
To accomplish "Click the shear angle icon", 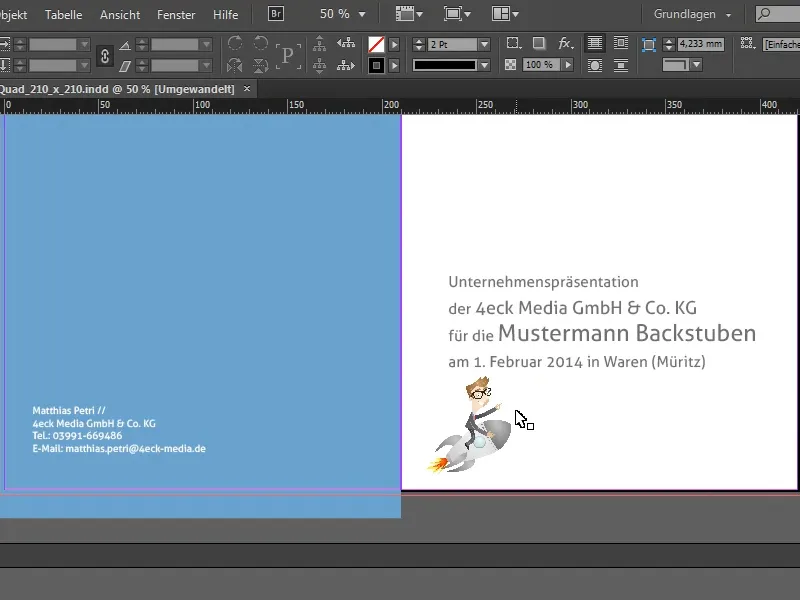I will 124,66.
